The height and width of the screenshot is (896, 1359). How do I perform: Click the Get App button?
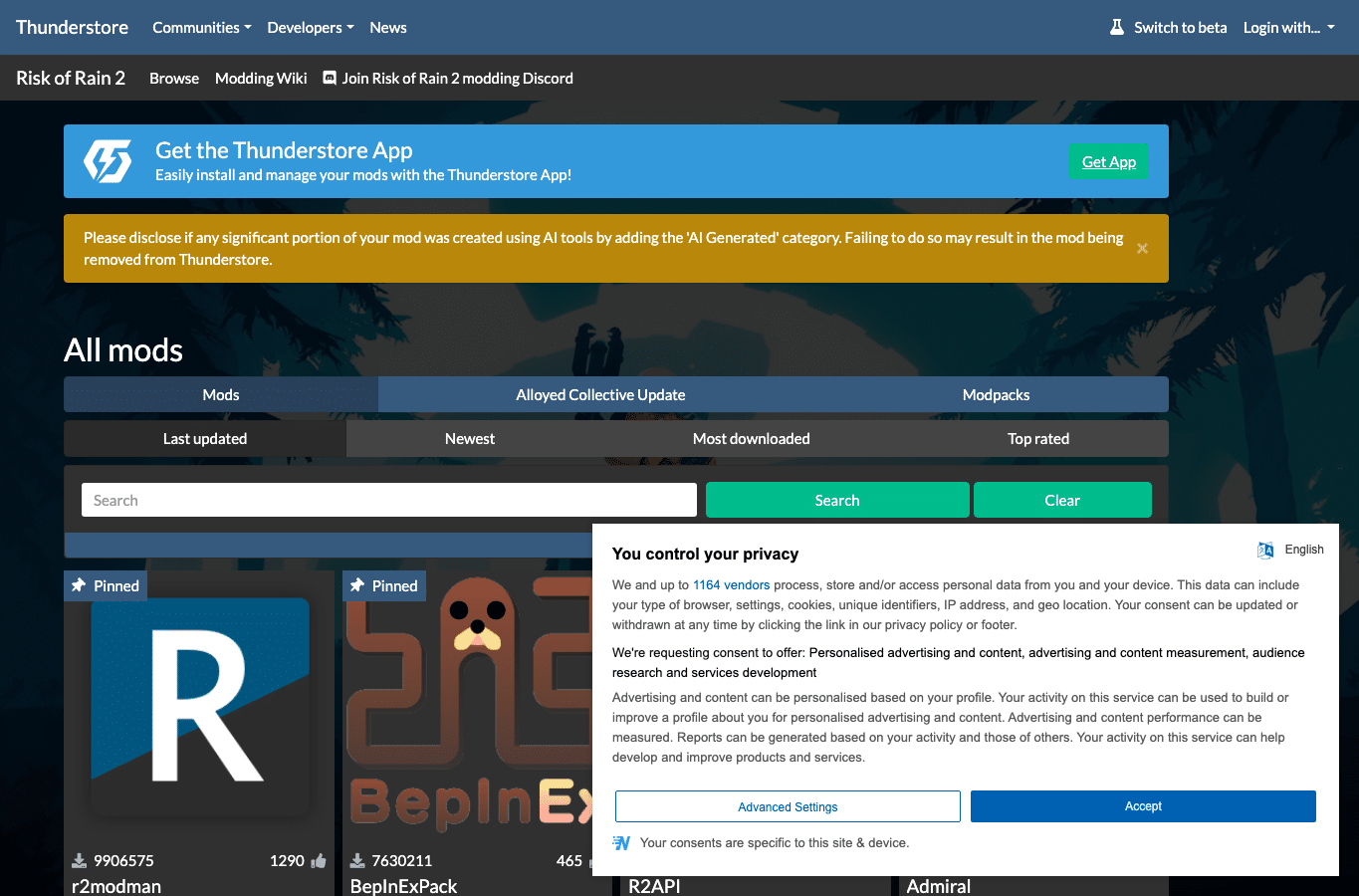(1109, 161)
